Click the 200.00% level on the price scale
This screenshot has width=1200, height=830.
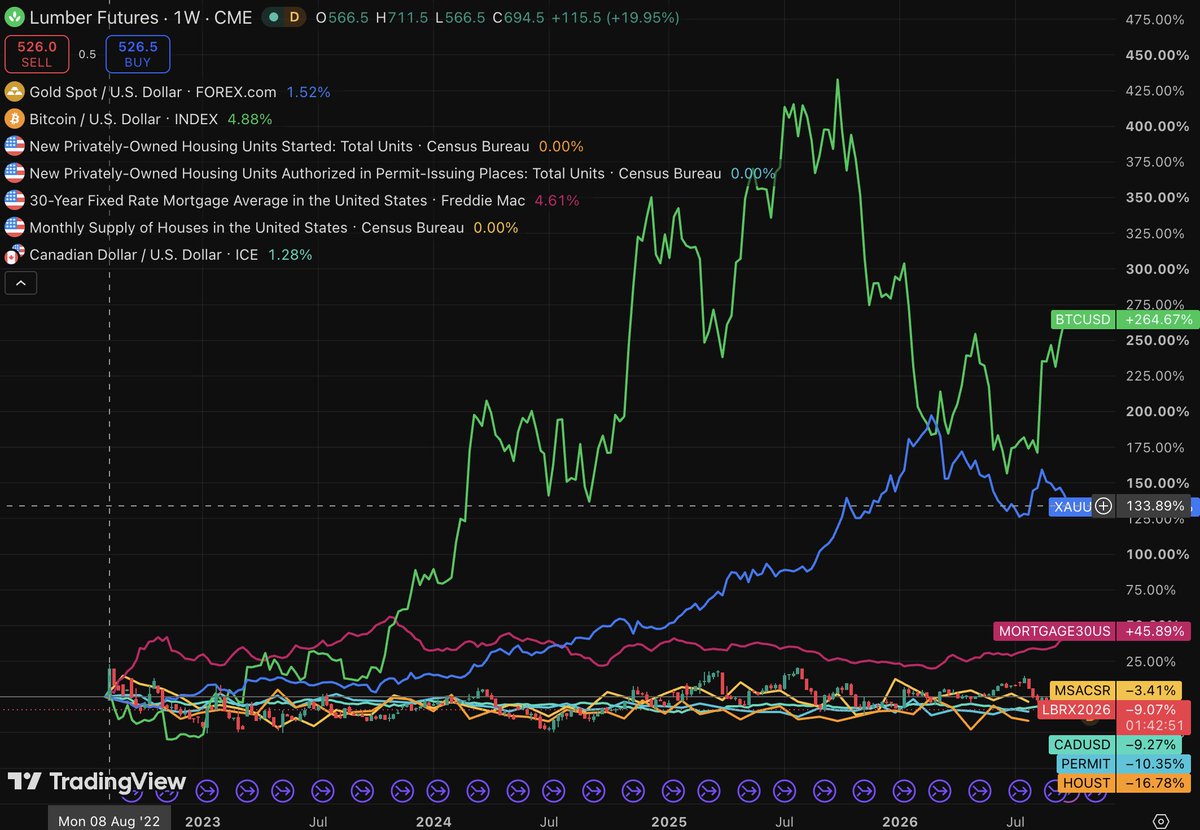(1155, 411)
